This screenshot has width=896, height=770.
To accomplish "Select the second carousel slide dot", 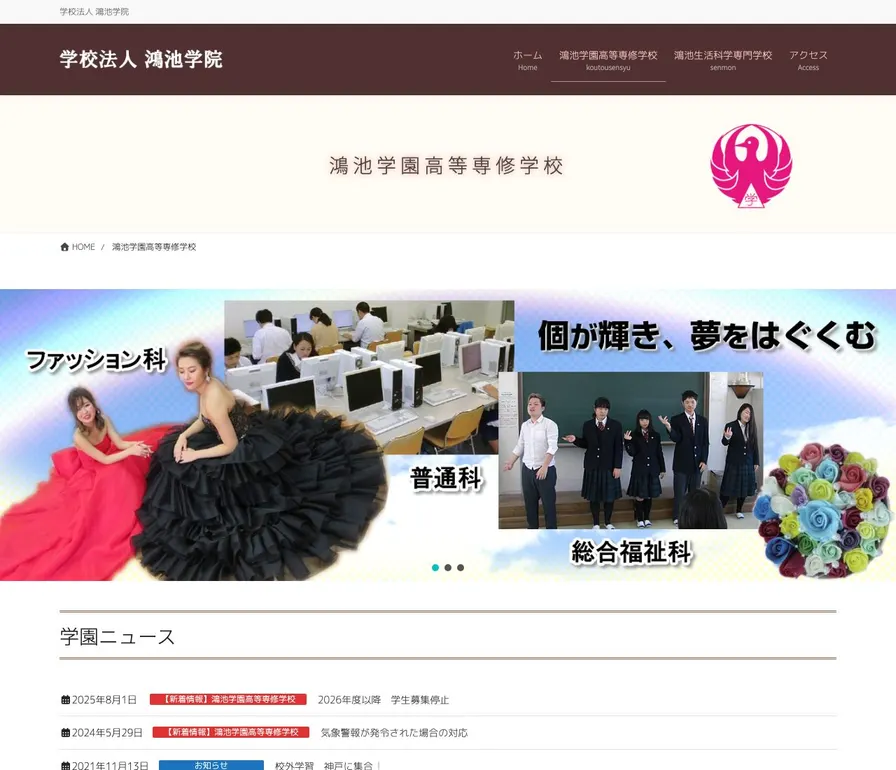I will click(x=448, y=567).
